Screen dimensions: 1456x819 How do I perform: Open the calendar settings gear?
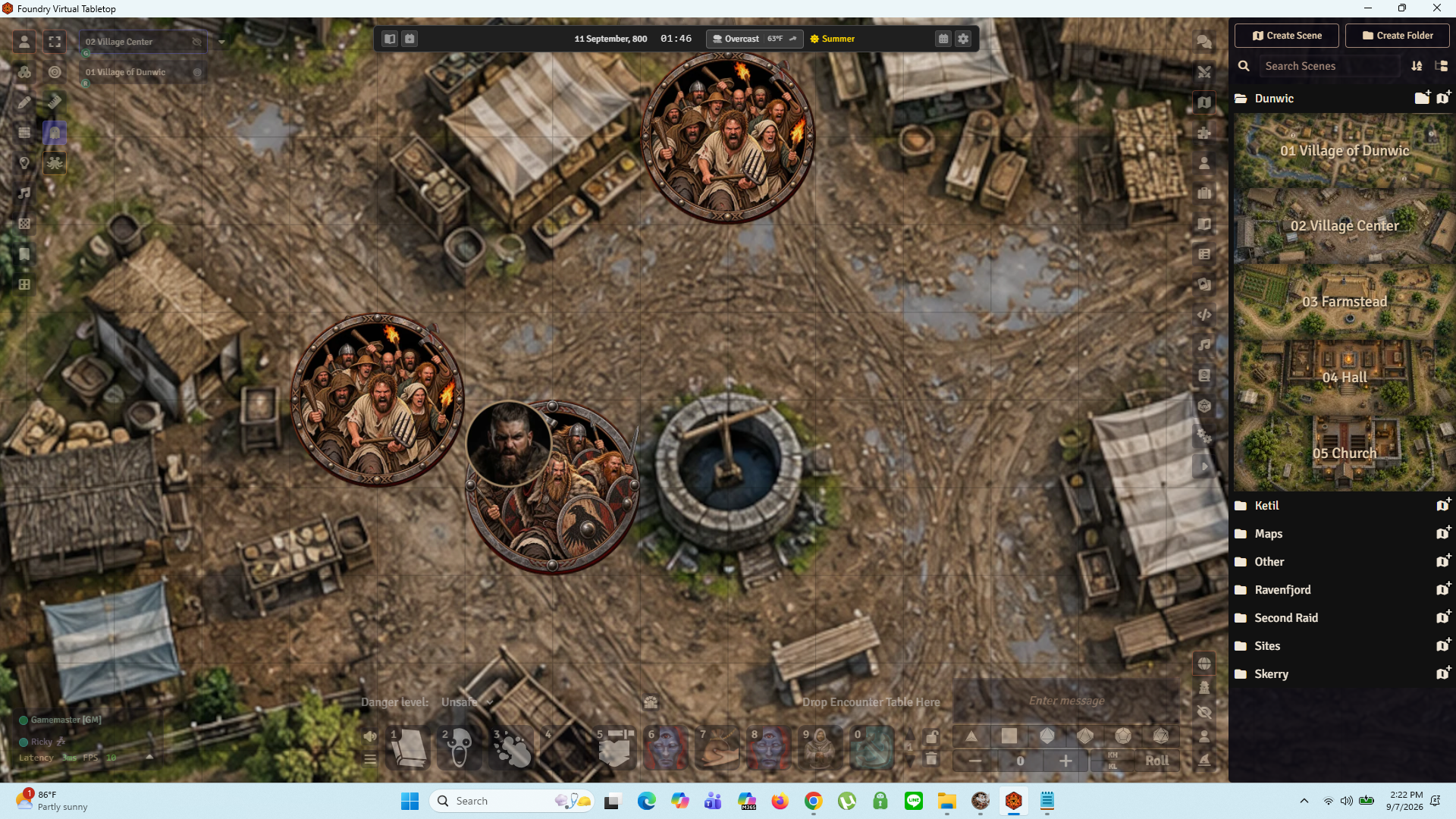pyautogui.click(x=963, y=39)
